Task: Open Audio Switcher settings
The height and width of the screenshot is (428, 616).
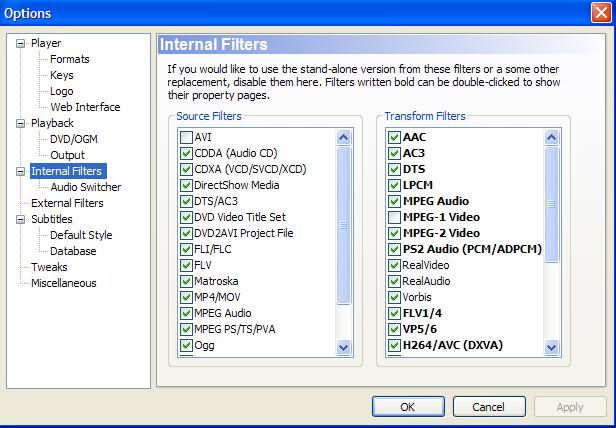Action: tap(86, 187)
